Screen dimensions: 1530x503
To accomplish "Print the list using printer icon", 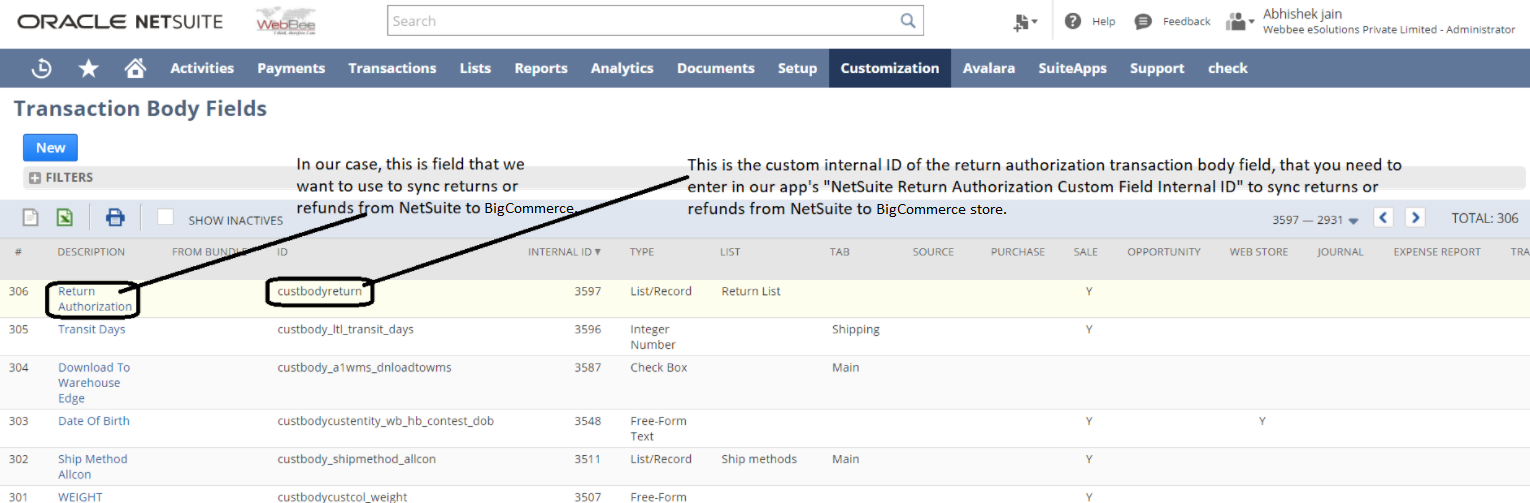I will click(x=115, y=218).
